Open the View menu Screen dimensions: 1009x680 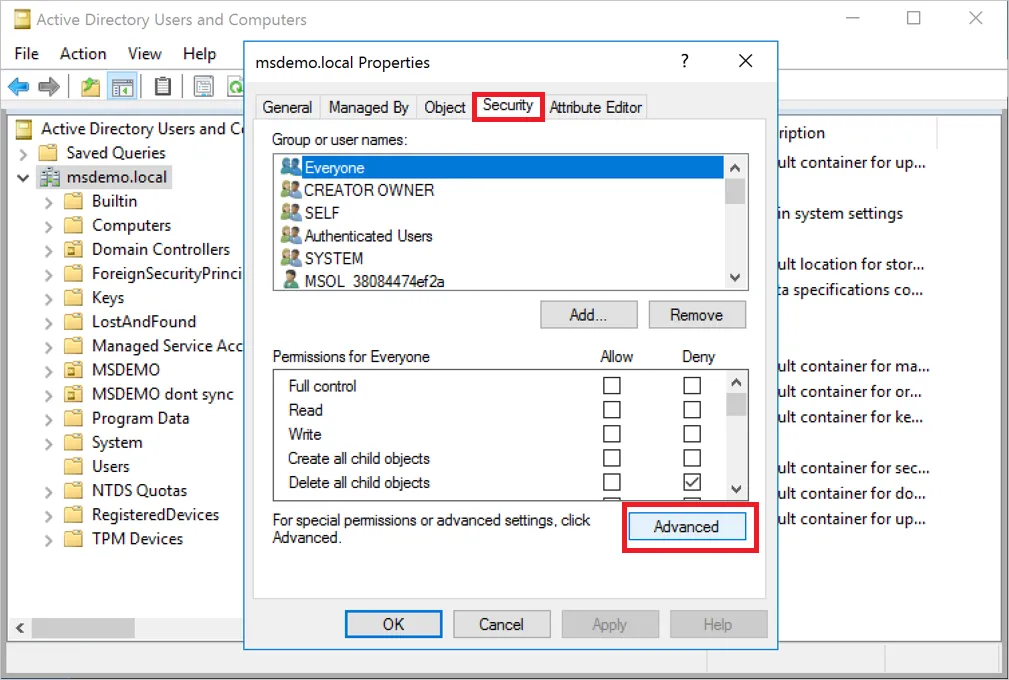[x=144, y=53]
